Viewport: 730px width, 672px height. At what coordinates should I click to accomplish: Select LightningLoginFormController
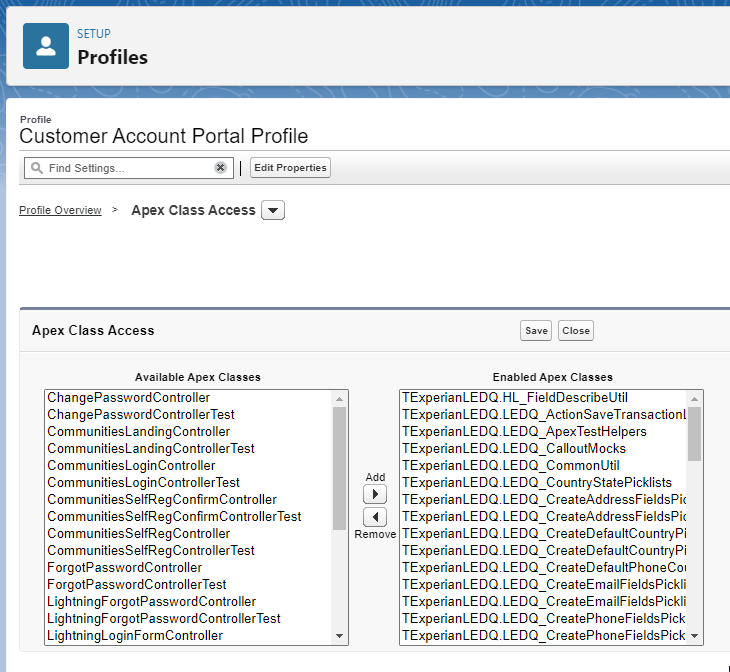tap(189, 636)
